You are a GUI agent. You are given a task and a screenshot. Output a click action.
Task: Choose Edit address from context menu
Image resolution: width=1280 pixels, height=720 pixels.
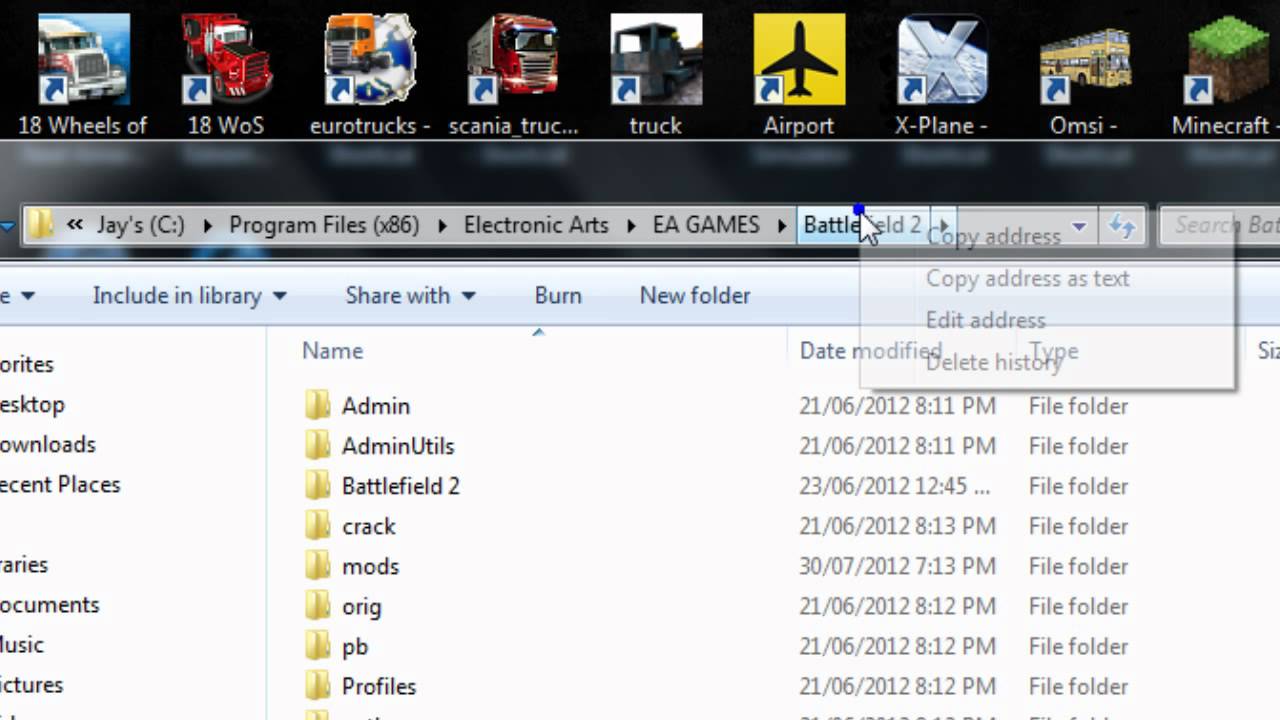(x=985, y=320)
